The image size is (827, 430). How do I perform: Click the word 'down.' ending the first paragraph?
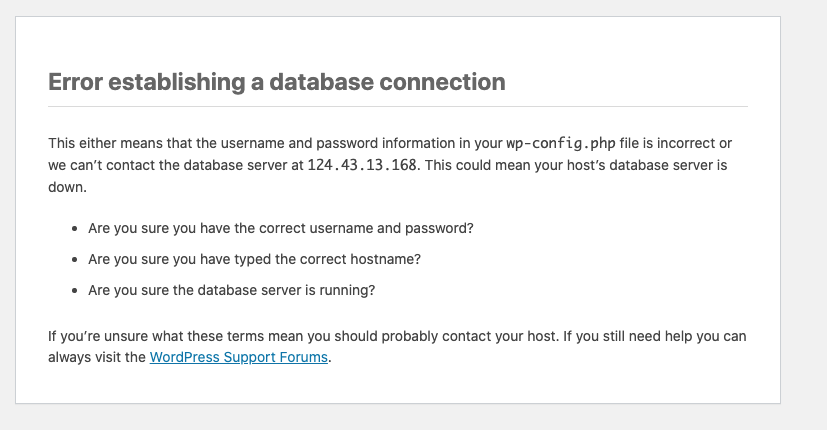tap(68, 187)
